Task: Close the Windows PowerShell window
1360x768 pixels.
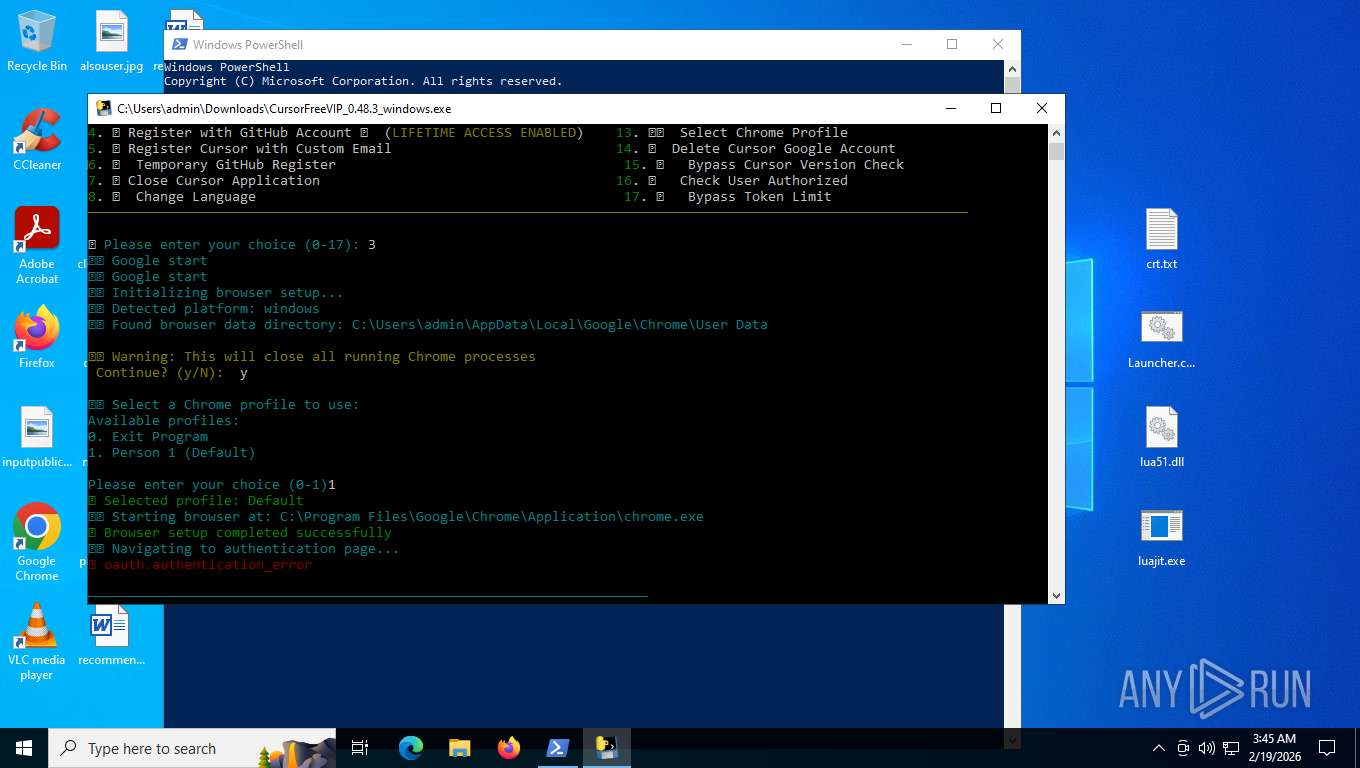Action: pyautogui.click(x=998, y=44)
